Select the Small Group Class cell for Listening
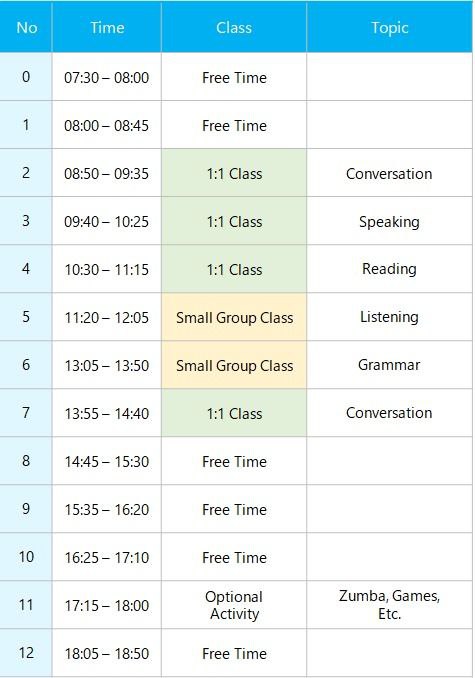The width and height of the screenshot is (475, 678). [x=234, y=317]
